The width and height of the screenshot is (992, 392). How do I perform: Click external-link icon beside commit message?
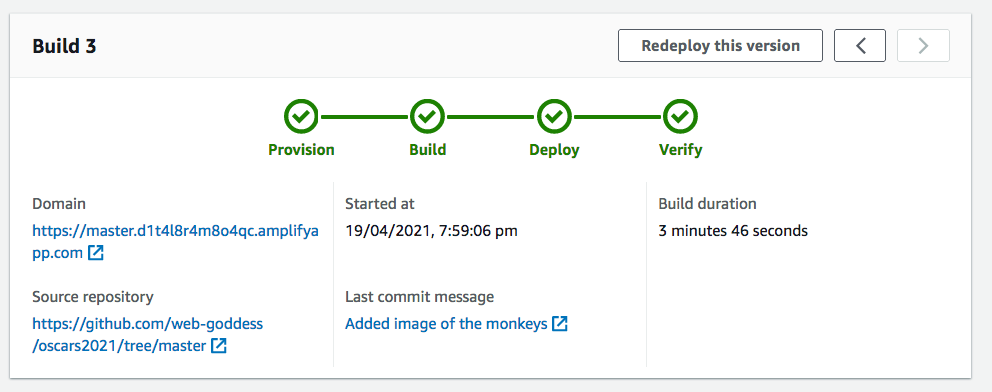pos(560,324)
